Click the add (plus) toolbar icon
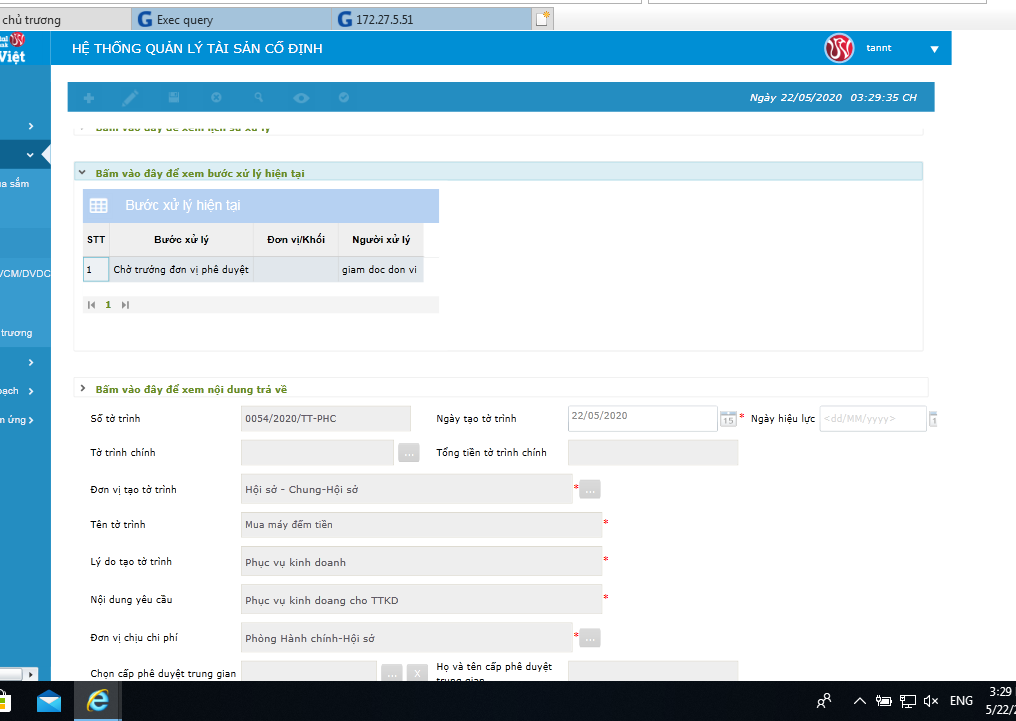Image resolution: width=1016 pixels, height=721 pixels. (89, 98)
